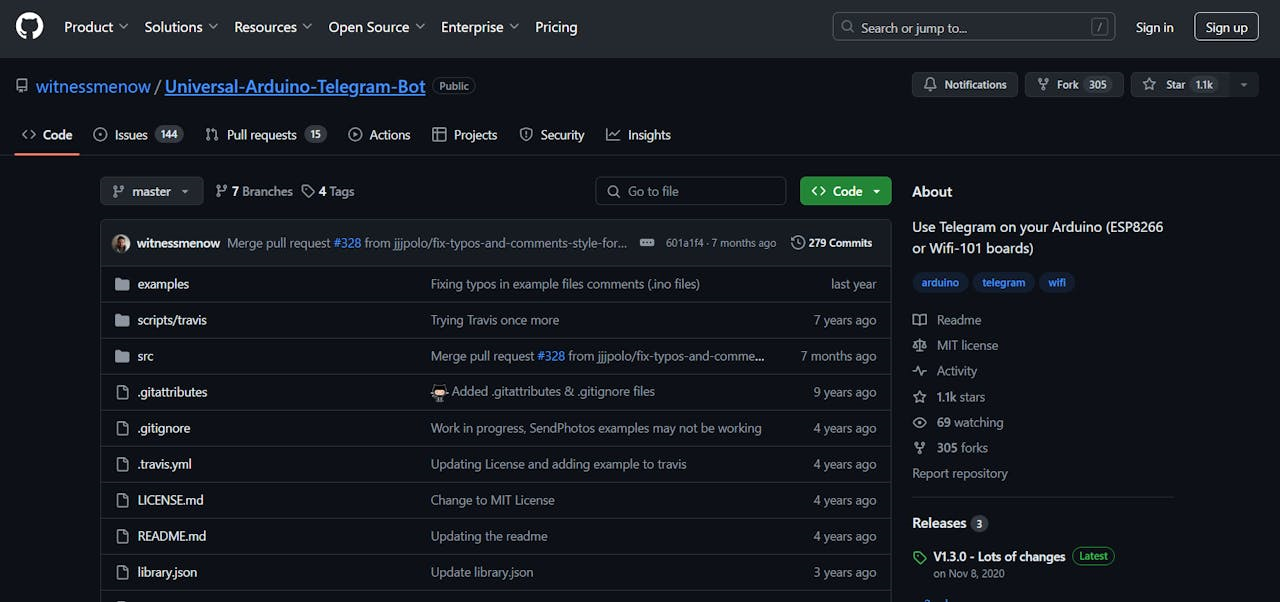The image size is (1280, 602).
Task: Open the Product menu
Action: click(96, 27)
